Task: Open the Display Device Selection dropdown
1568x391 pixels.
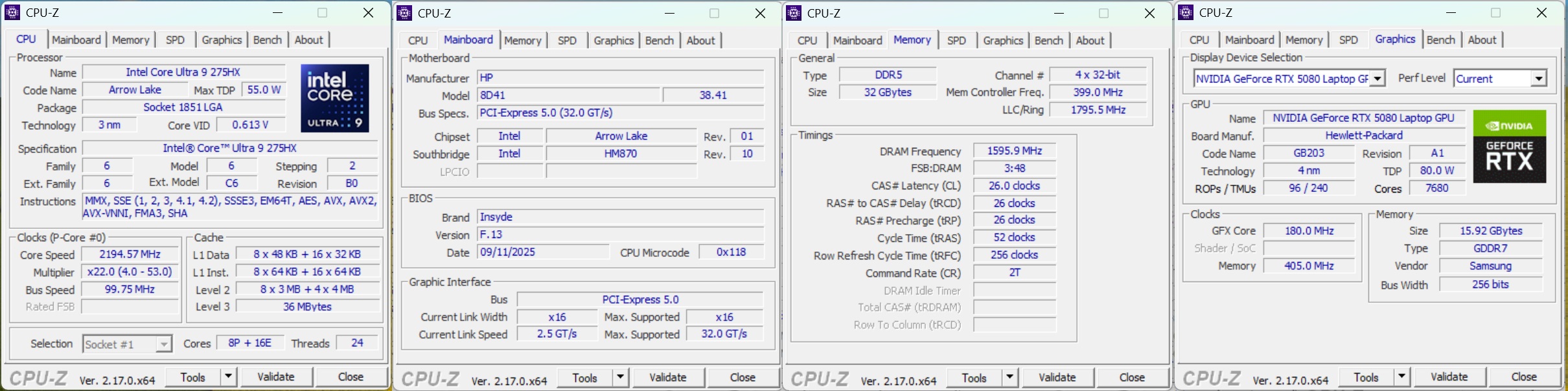Action: coord(1378,79)
